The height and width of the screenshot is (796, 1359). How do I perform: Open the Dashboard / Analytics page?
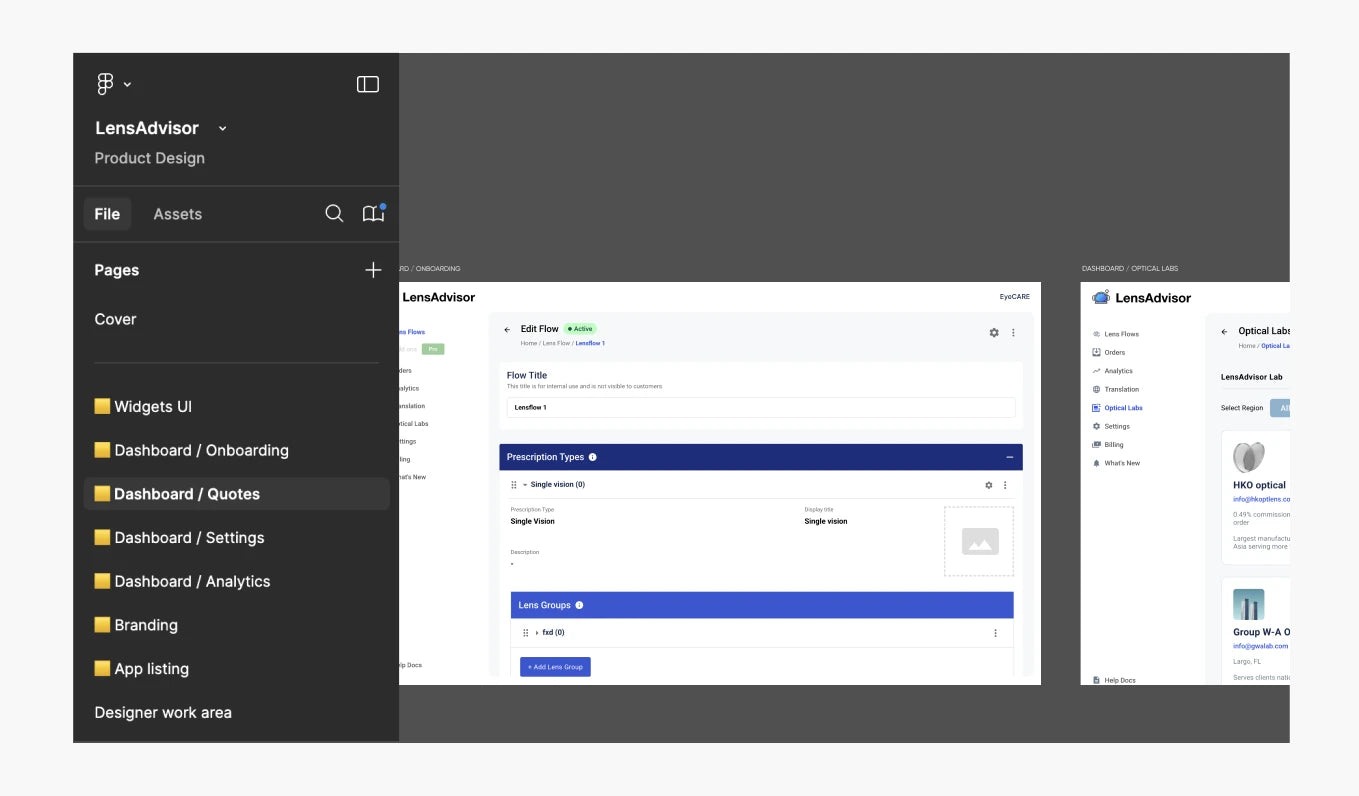[191, 581]
